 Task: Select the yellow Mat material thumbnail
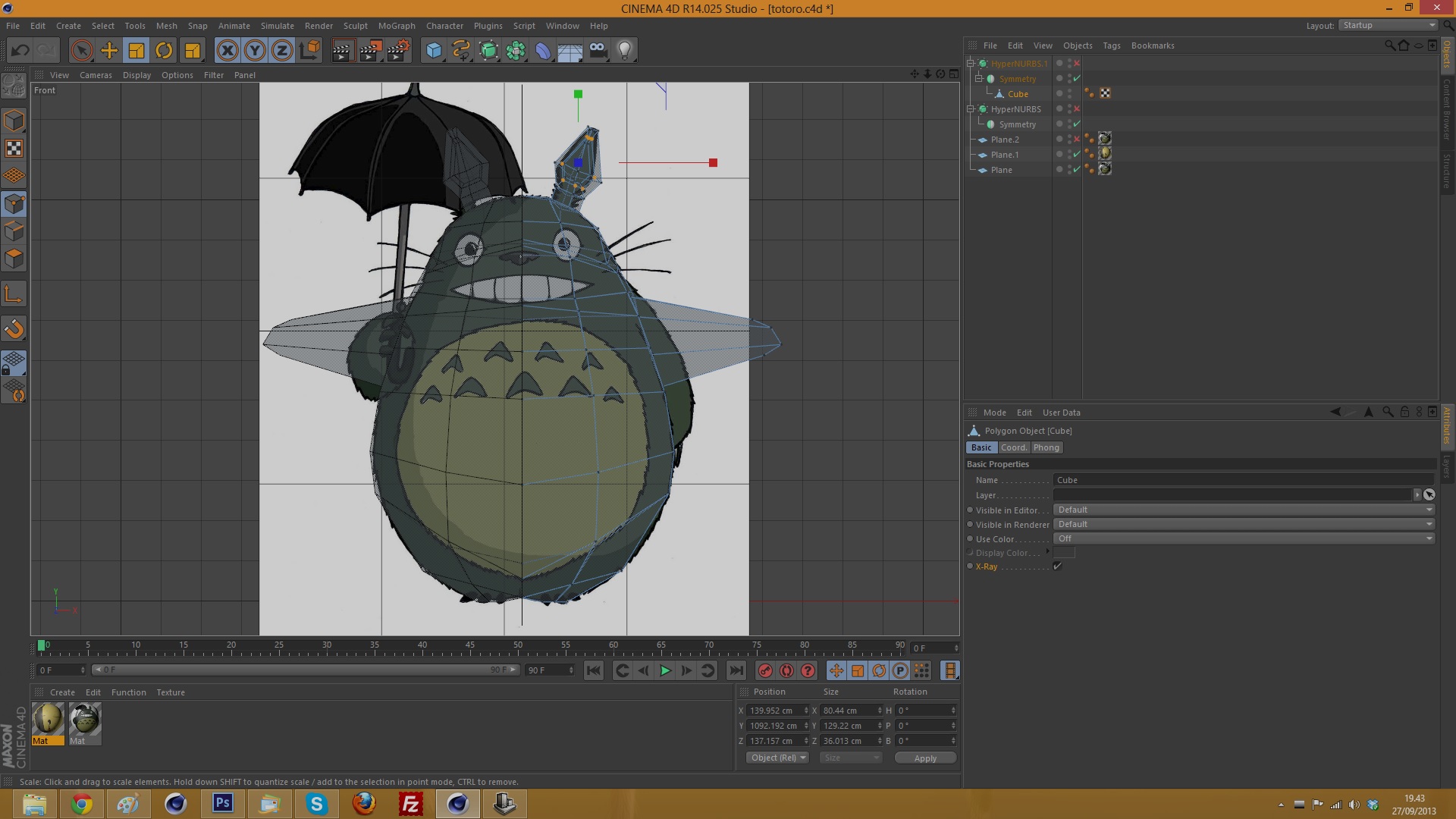(x=47, y=719)
